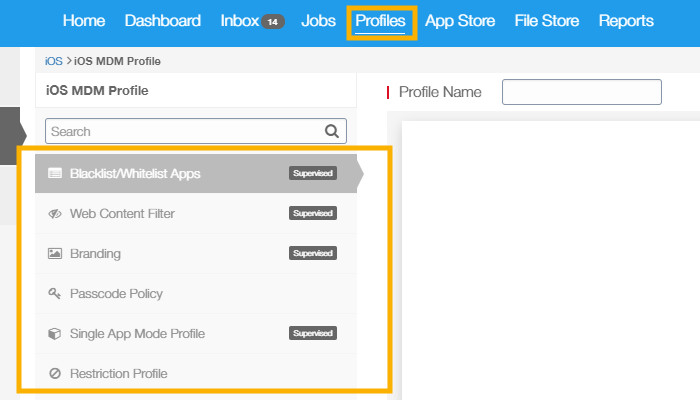Click the Inbox badge showing 14
The height and width of the screenshot is (400, 700).
coord(272,22)
